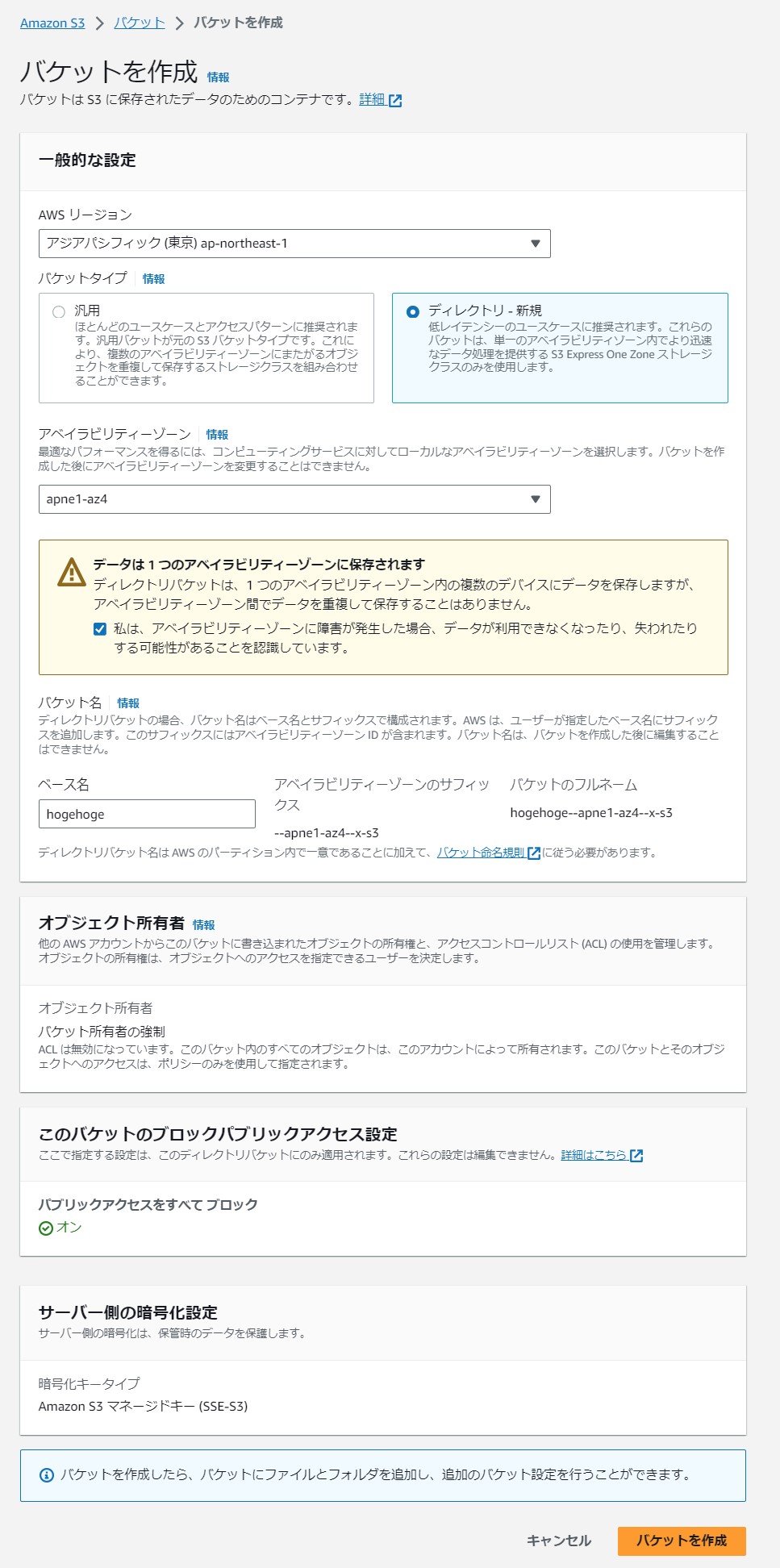Click the 暗号化キータイプ label
The width and height of the screenshot is (780, 1568).
coord(90,1383)
